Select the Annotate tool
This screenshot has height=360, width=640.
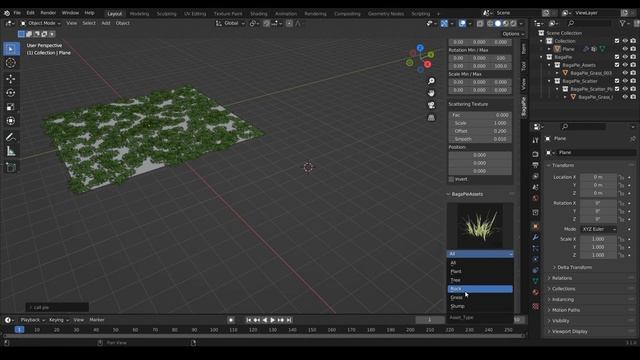(11, 137)
